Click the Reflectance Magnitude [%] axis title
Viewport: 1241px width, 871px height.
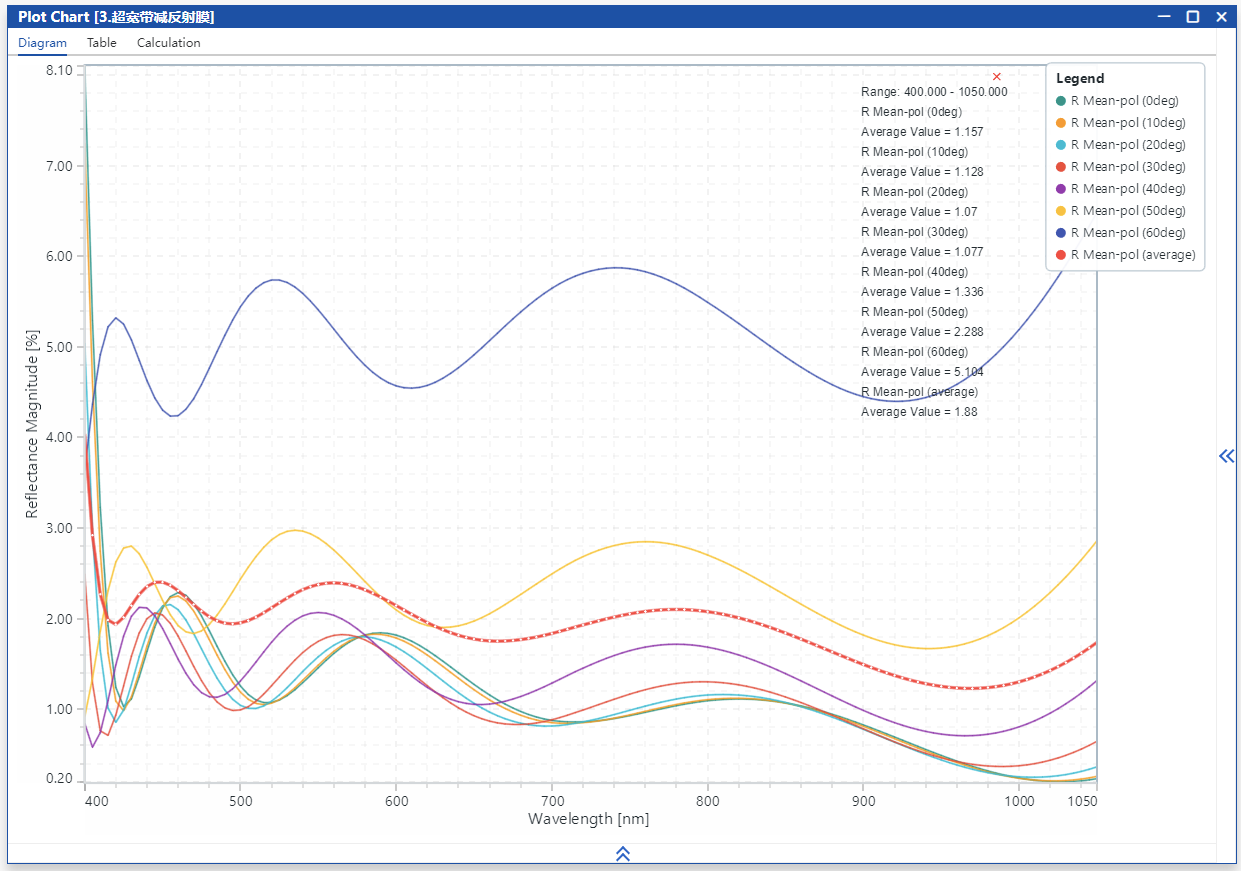tap(32, 426)
